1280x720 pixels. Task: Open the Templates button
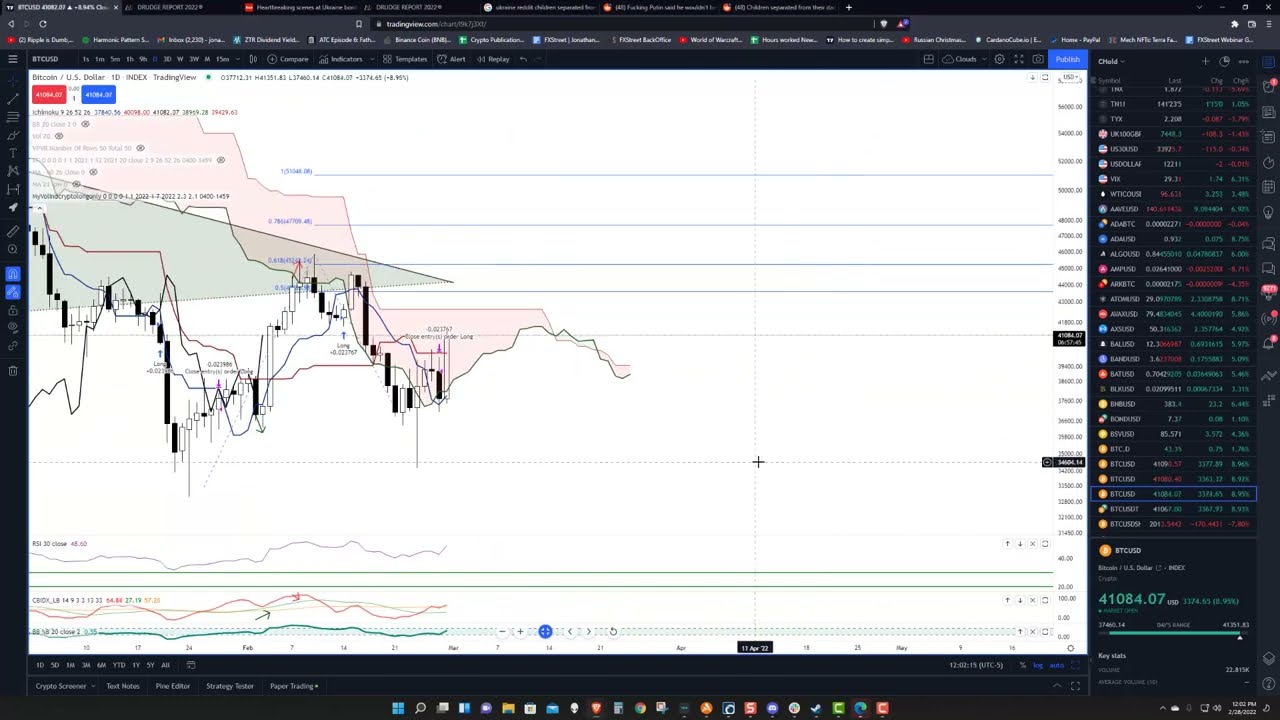[x=404, y=59]
